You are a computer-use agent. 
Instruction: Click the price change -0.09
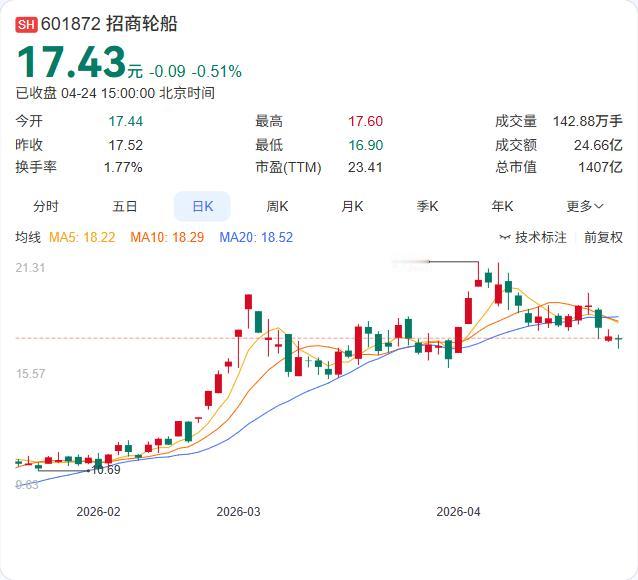pyautogui.click(x=167, y=72)
